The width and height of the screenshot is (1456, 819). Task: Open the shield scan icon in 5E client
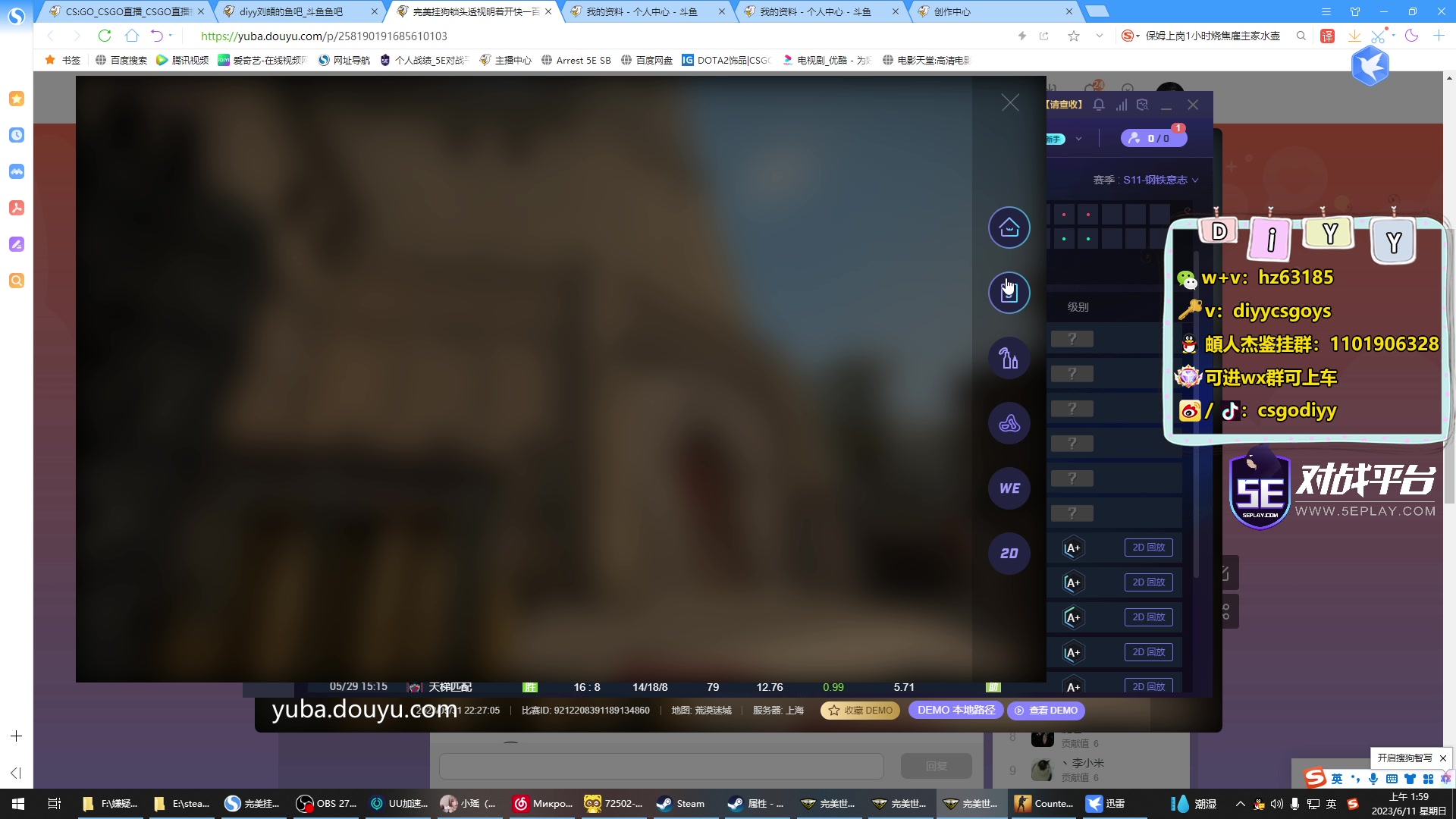click(1143, 105)
